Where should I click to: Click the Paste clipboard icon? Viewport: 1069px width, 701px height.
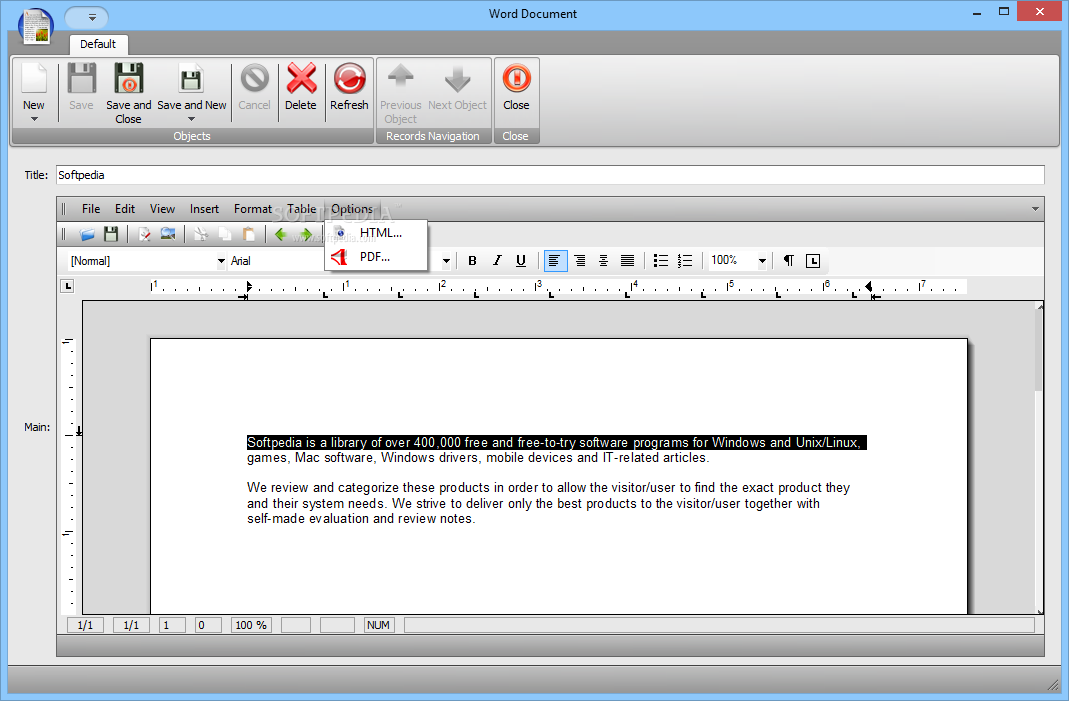(248, 235)
